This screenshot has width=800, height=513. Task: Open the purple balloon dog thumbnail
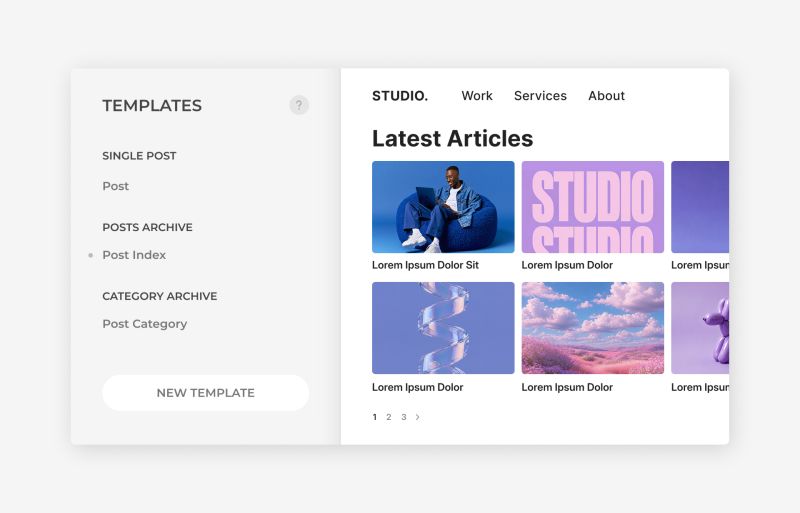(700, 328)
